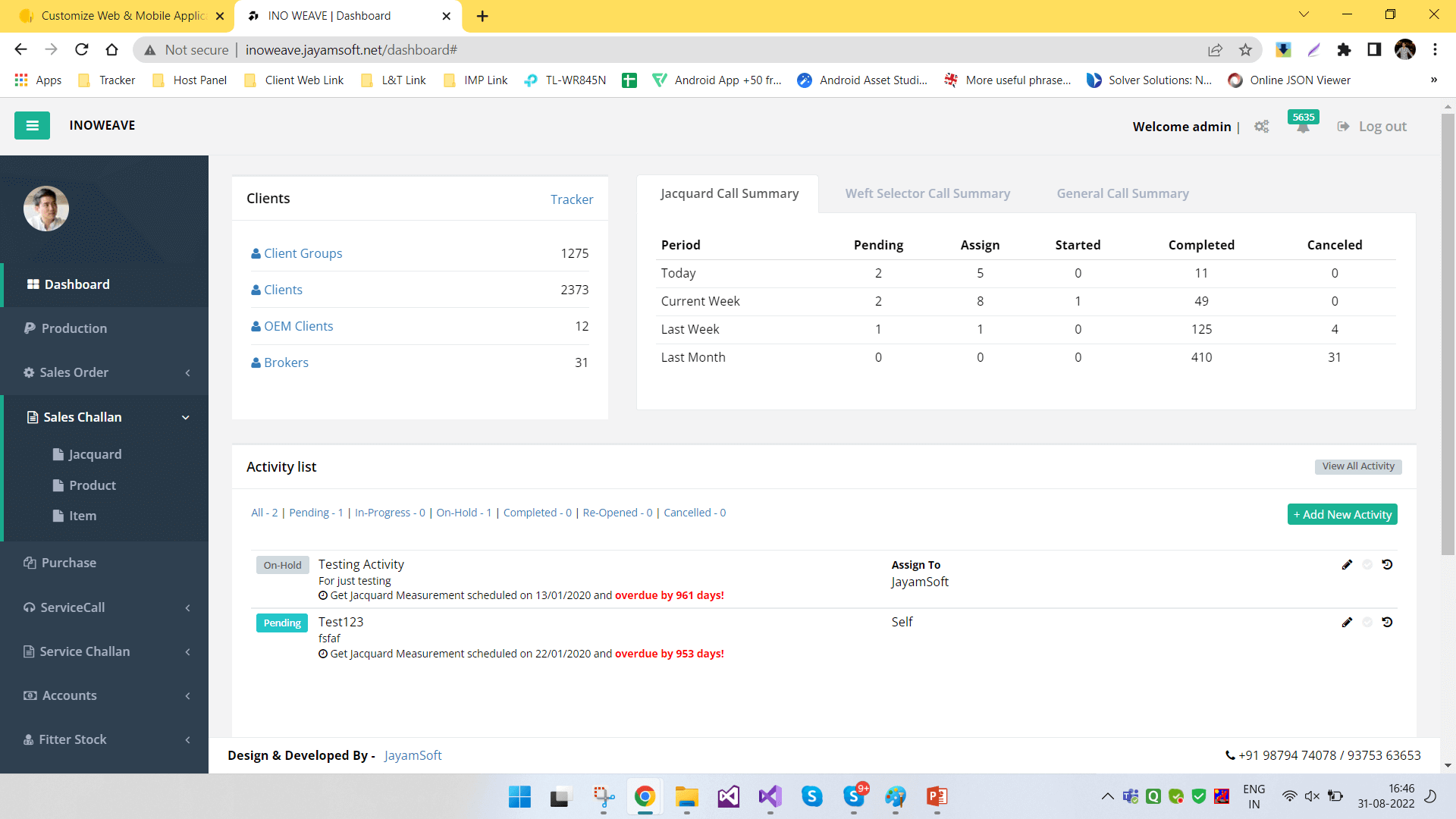Open the Client Groups link
This screenshot has width=1456, height=819.
coord(297,253)
